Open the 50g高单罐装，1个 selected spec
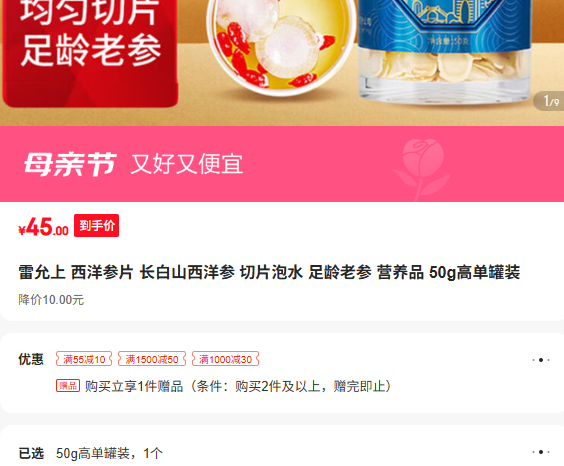The width and height of the screenshot is (564, 466). click(109, 453)
